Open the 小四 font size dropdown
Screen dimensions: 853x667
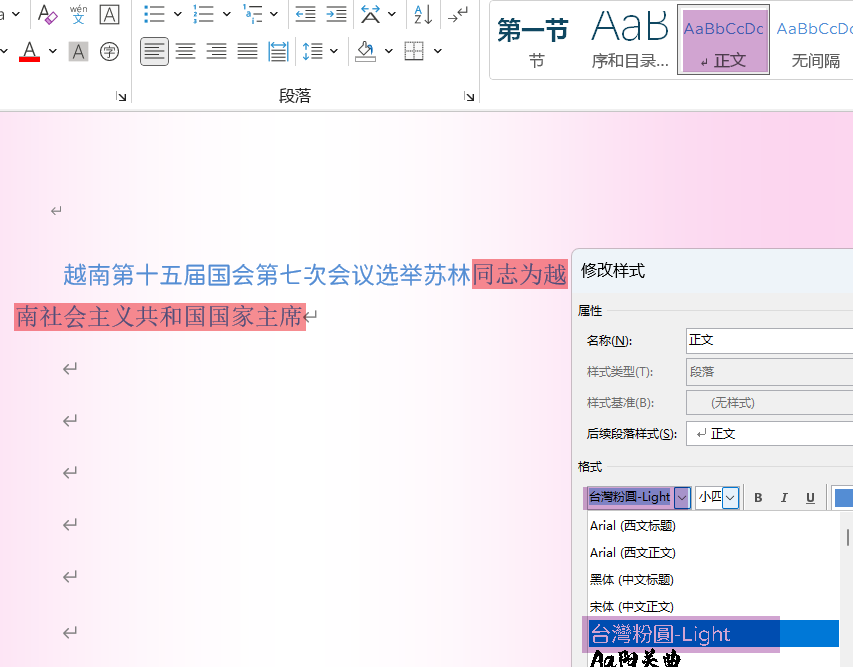tap(731, 498)
